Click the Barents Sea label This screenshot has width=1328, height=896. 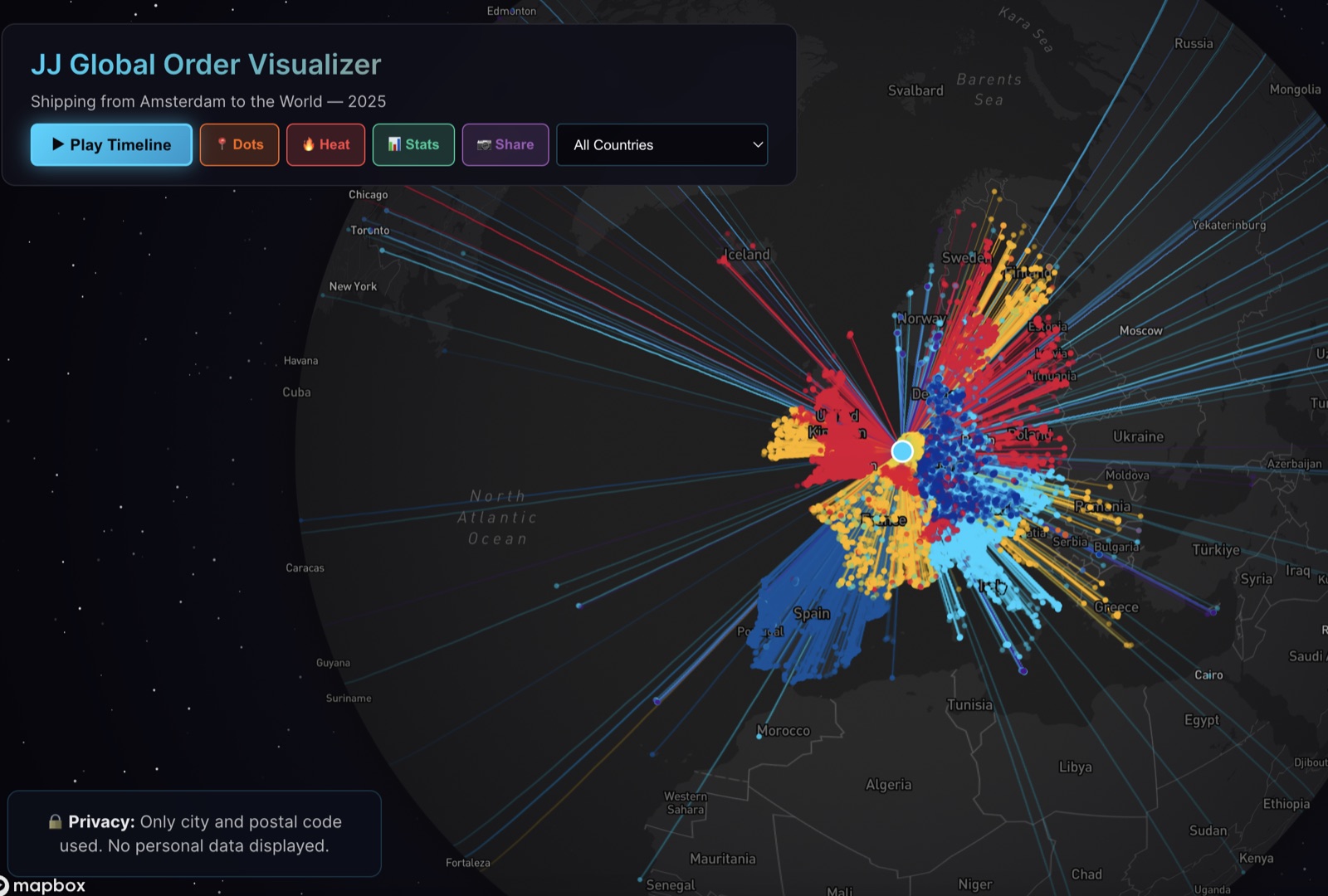pyautogui.click(x=989, y=90)
